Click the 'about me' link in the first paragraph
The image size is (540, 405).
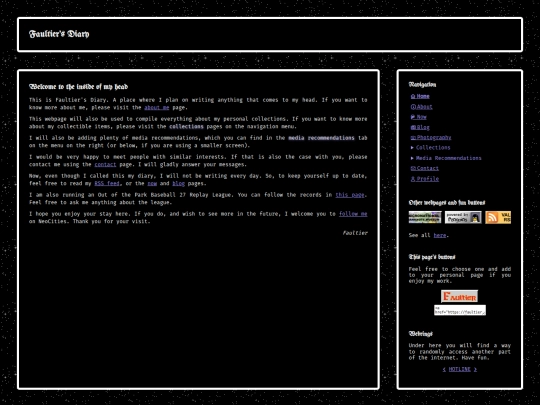coord(157,107)
